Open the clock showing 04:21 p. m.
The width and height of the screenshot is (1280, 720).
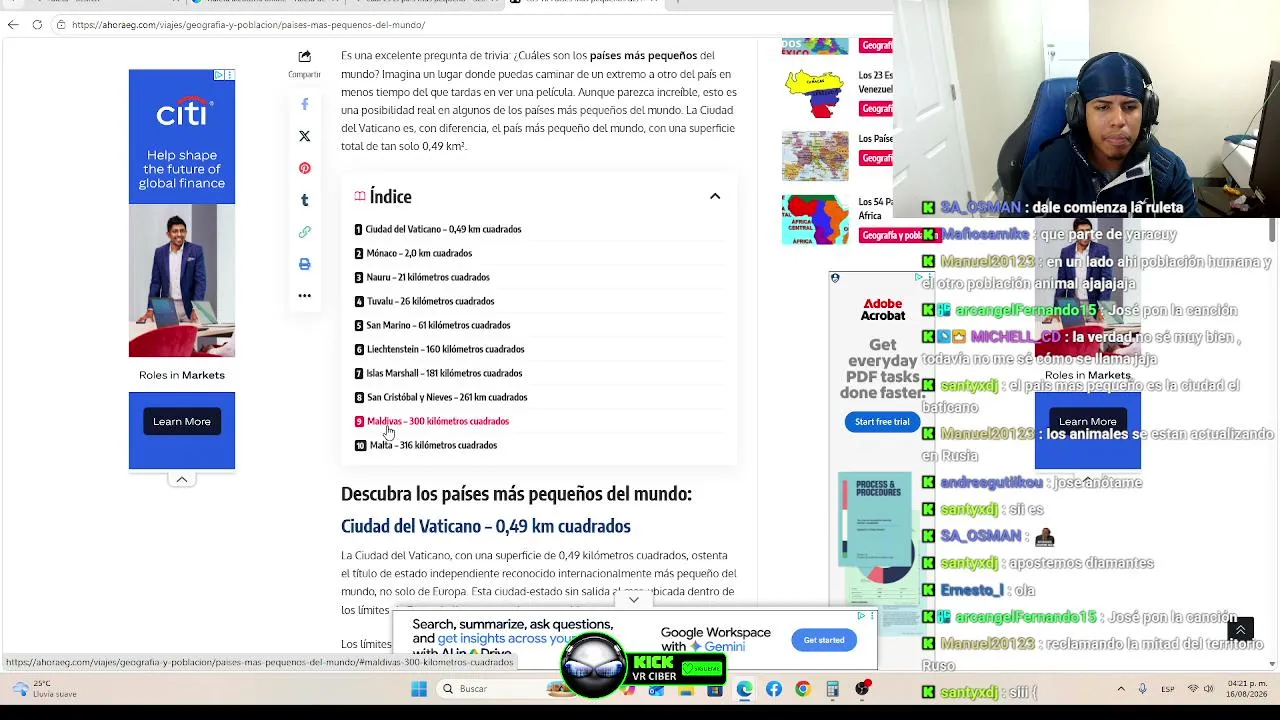1248,689
